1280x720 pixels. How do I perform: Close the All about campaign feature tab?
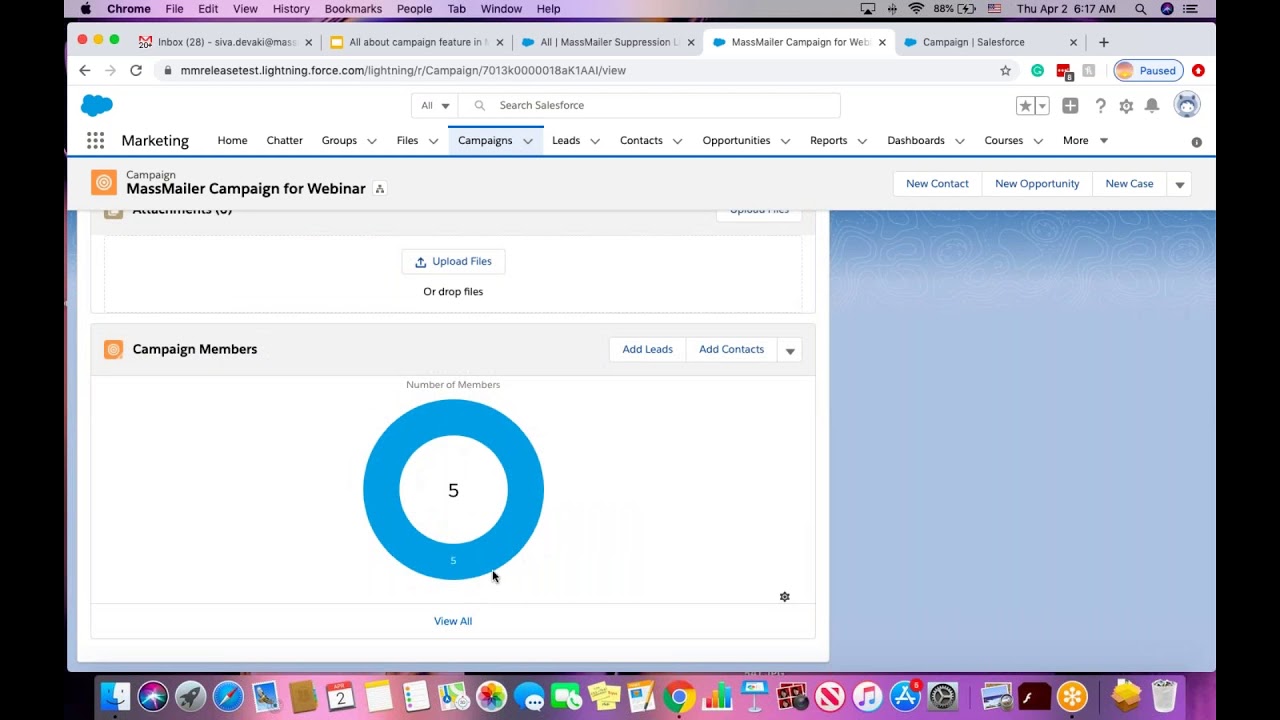tap(500, 42)
